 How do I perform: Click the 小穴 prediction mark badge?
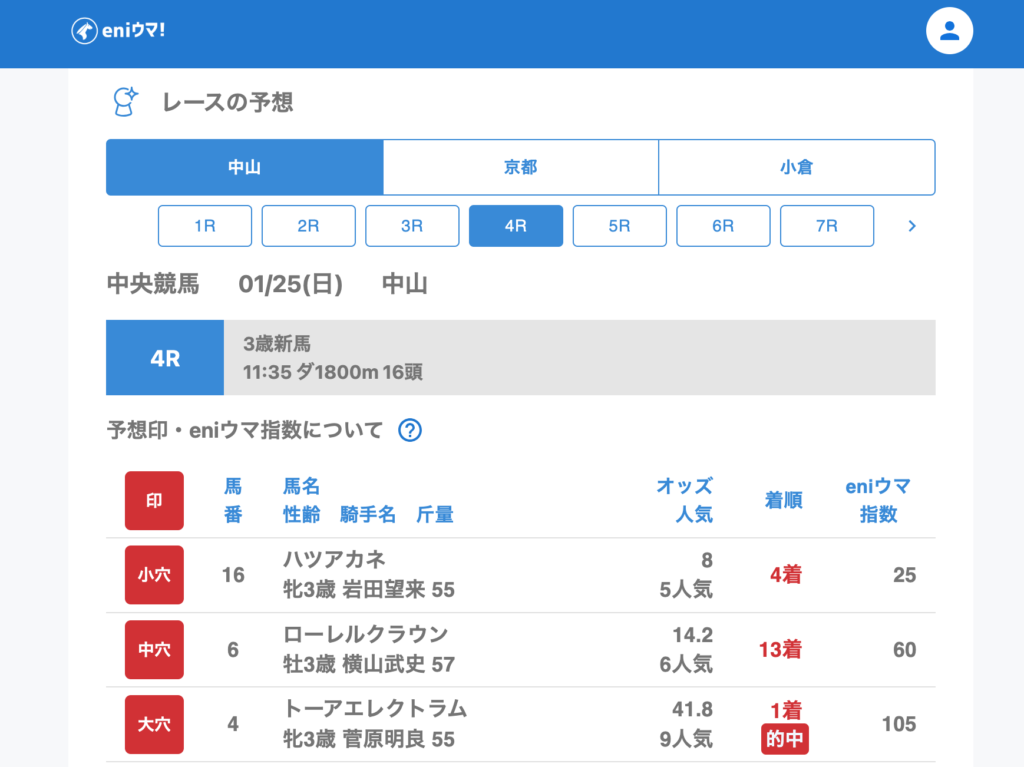154,575
